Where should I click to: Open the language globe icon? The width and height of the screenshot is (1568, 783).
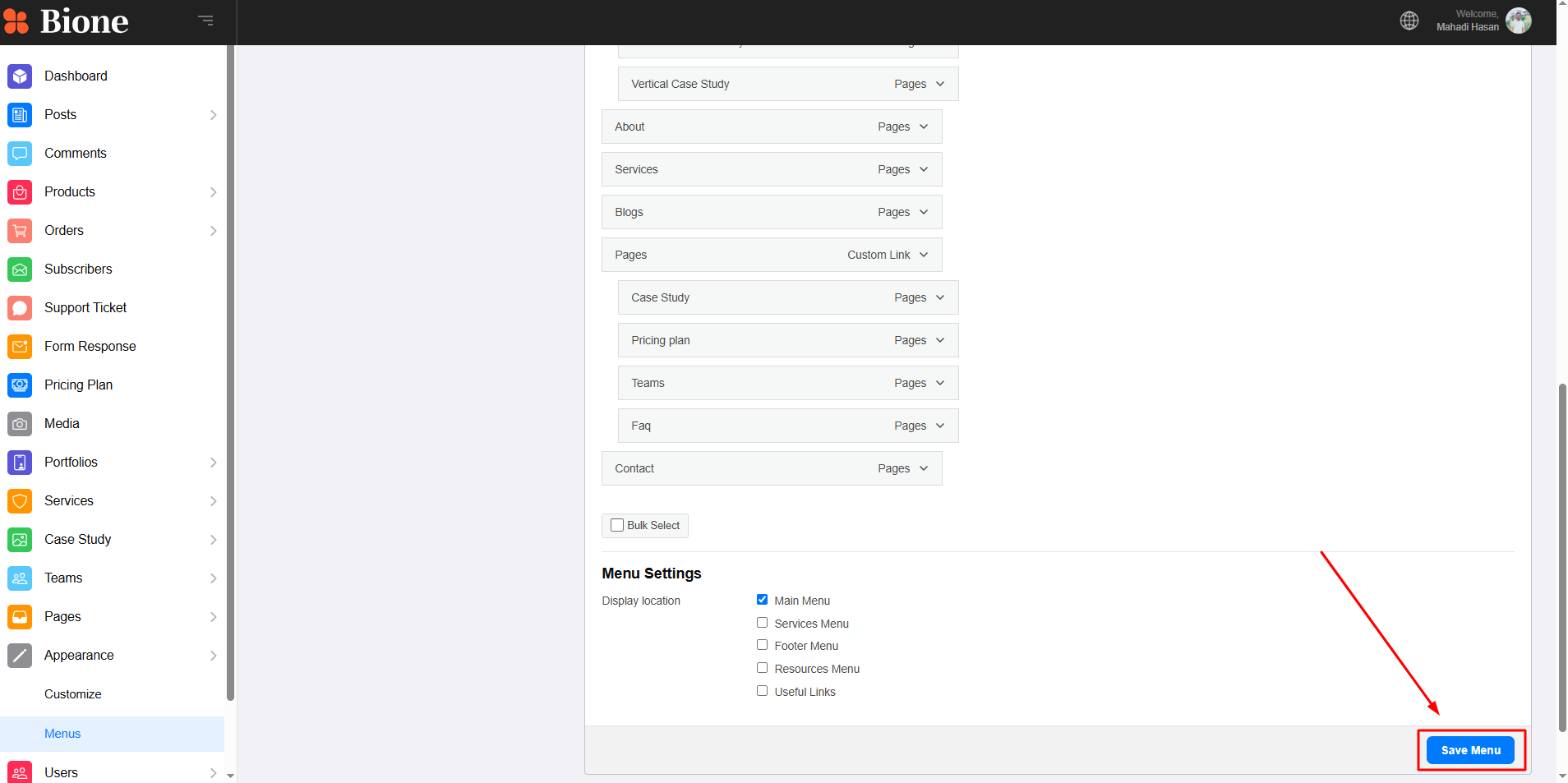(1409, 21)
